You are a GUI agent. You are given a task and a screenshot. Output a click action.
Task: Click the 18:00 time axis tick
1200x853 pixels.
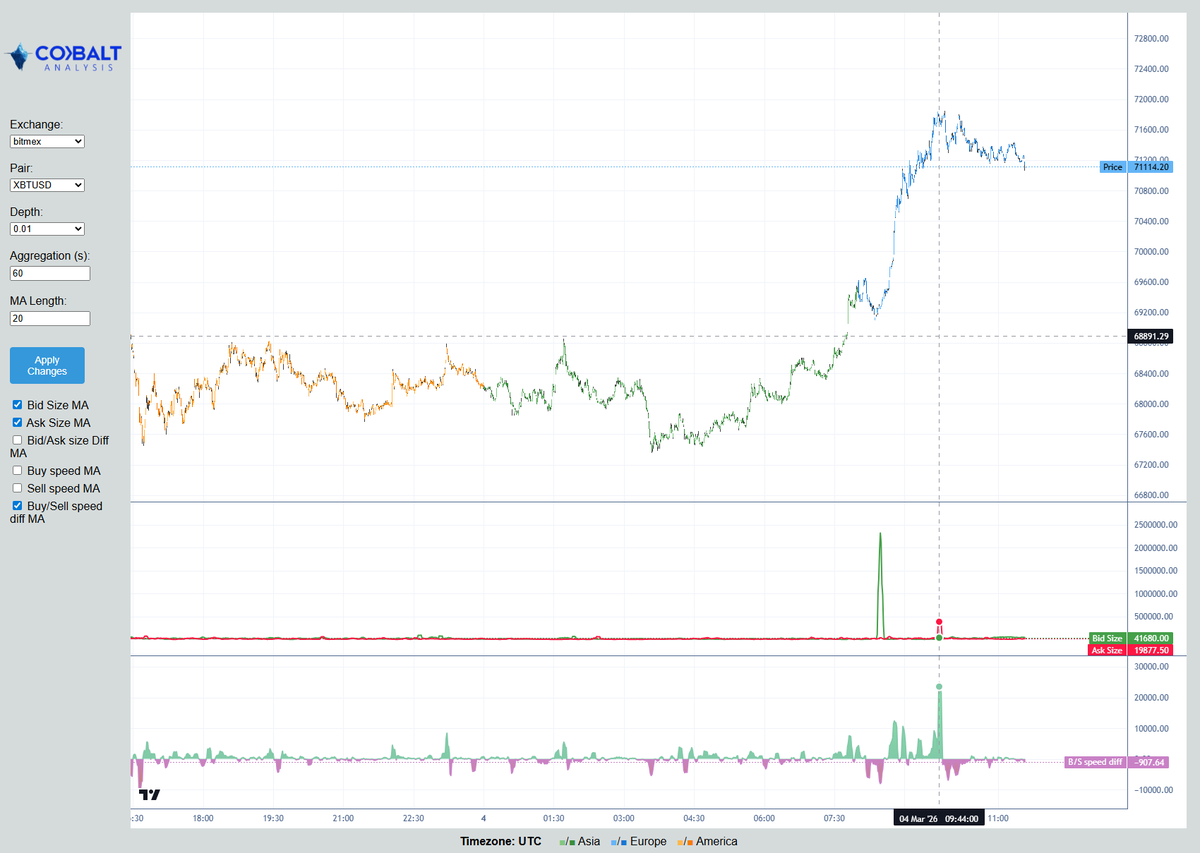point(203,818)
